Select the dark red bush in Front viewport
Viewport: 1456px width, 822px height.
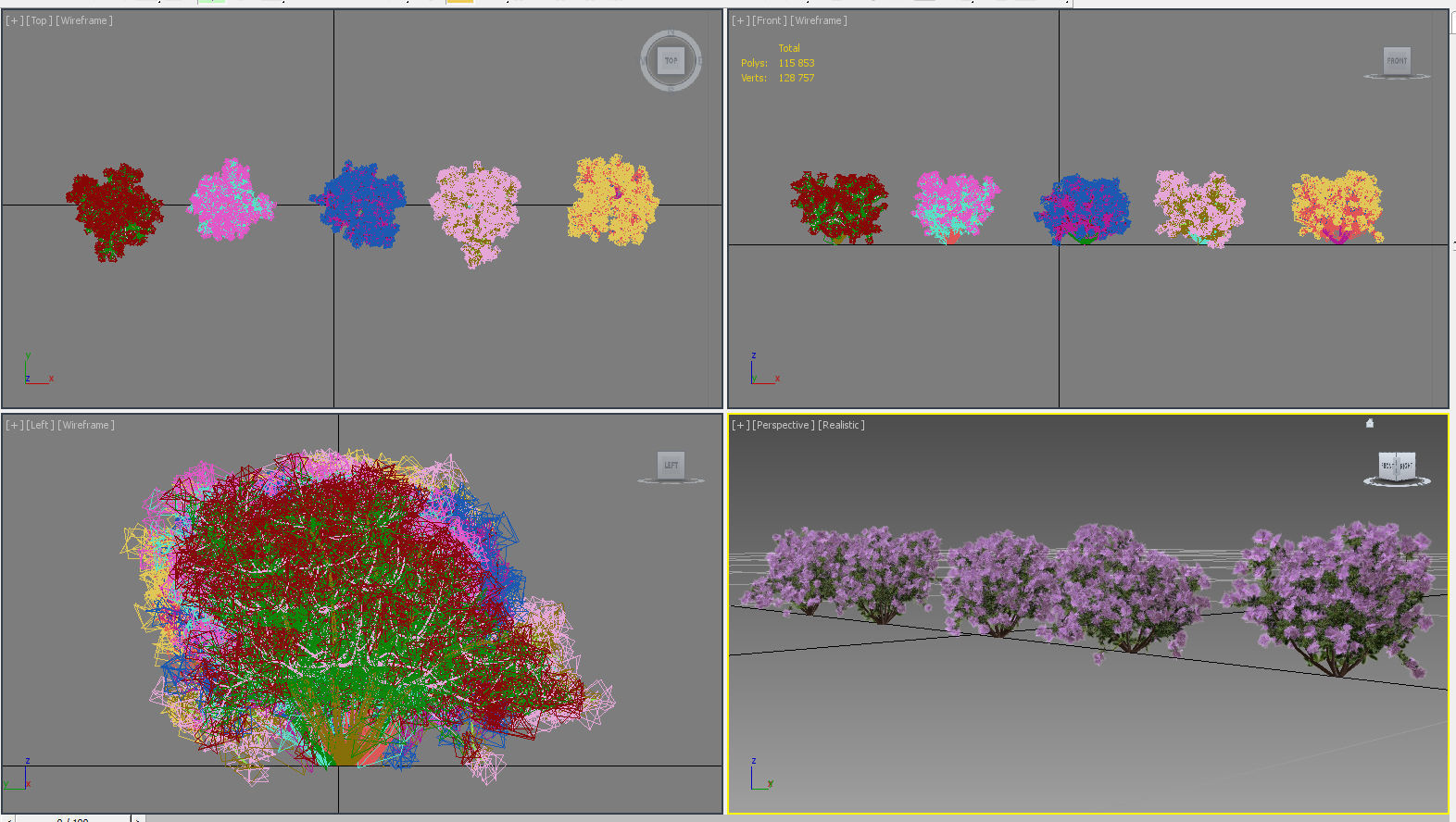point(839,207)
